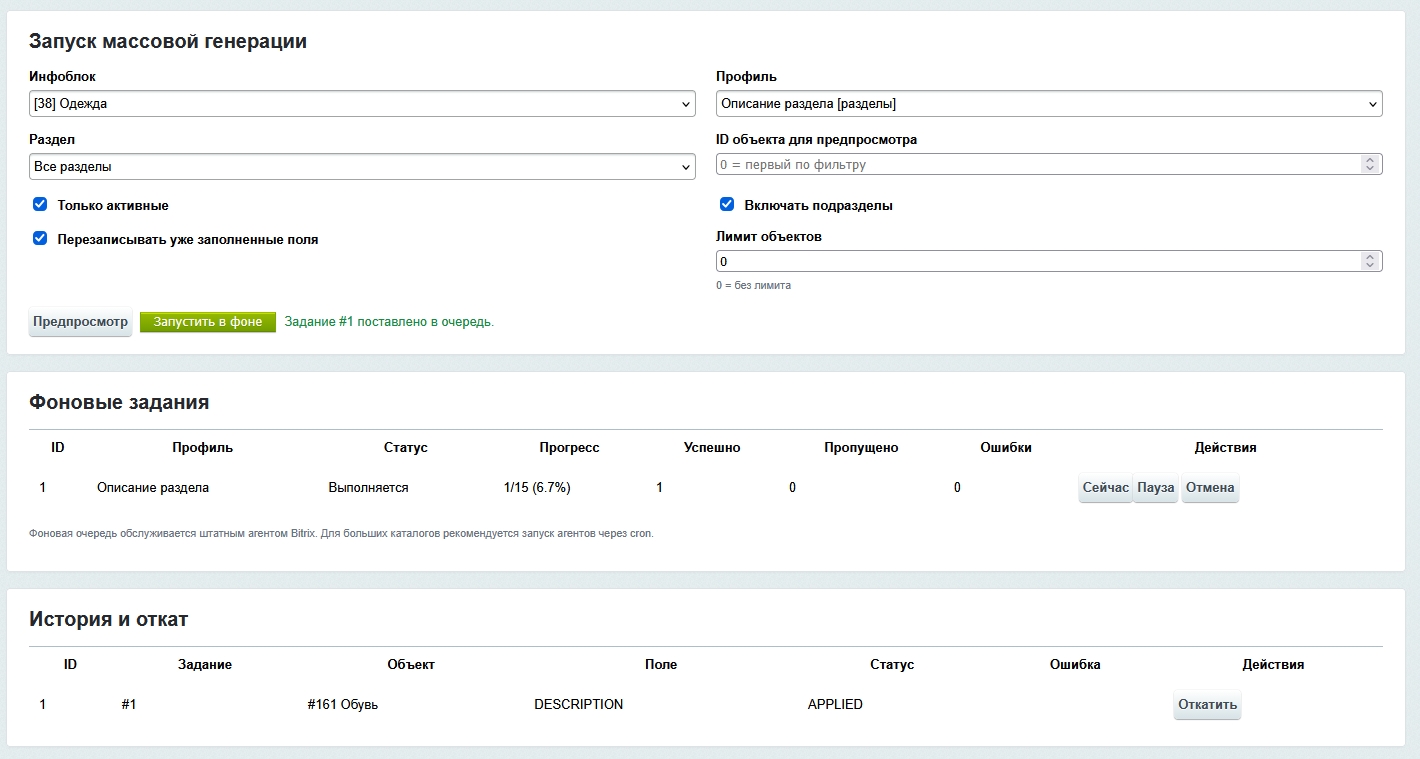
Task: Toggle the Только активные checkbox
Action: [x=40, y=204]
